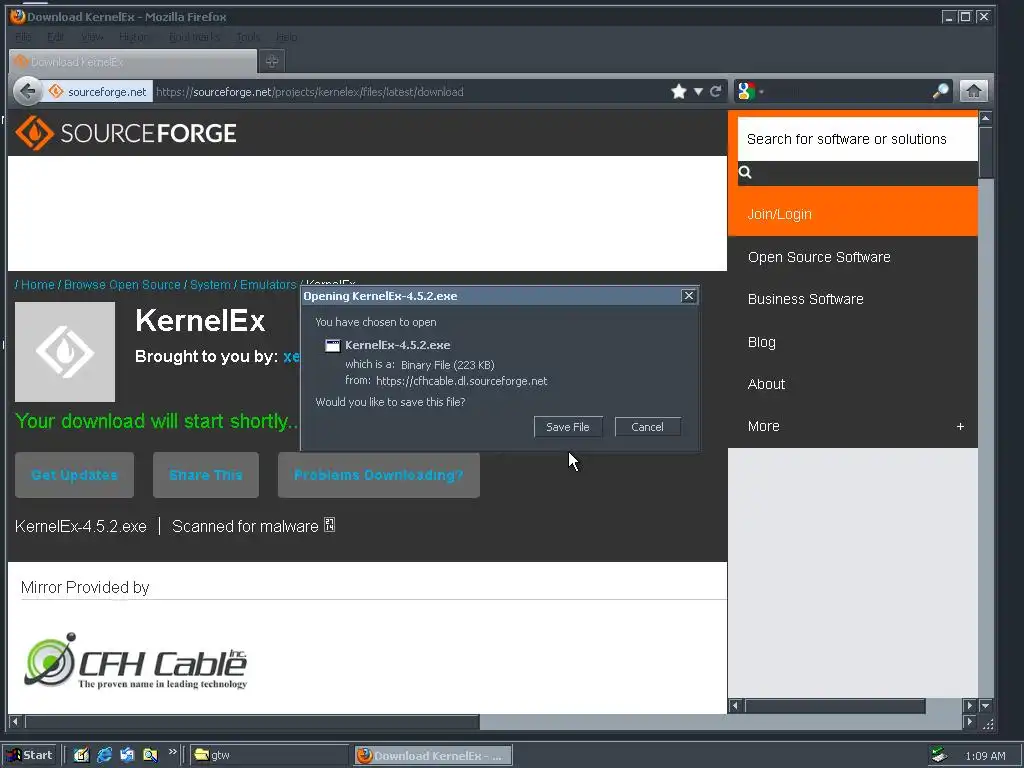This screenshot has width=1024, height=768.
Task: Open the URL history dropdown arrow
Action: 698,91
